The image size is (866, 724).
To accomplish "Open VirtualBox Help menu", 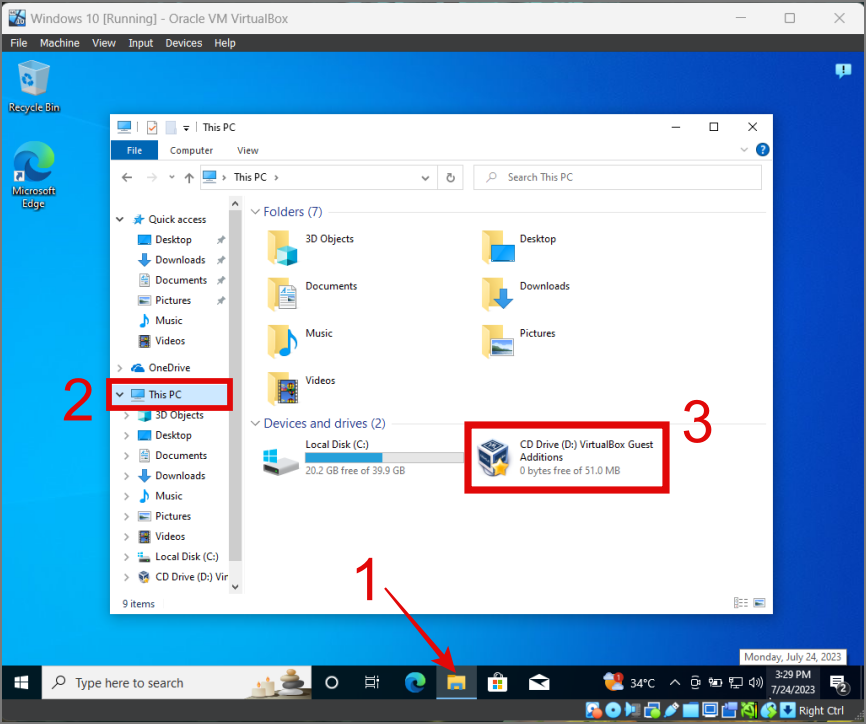I will pyautogui.click(x=225, y=43).
